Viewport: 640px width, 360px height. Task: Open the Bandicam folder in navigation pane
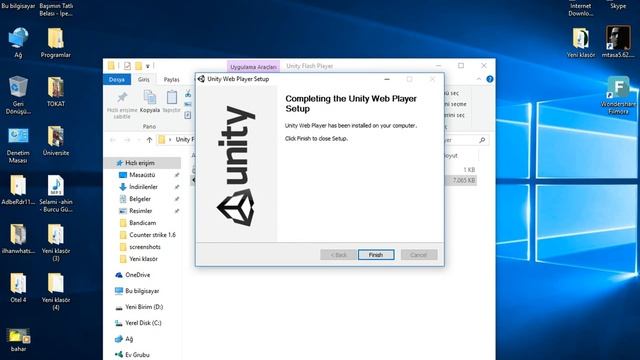click(x=142, y=223)
